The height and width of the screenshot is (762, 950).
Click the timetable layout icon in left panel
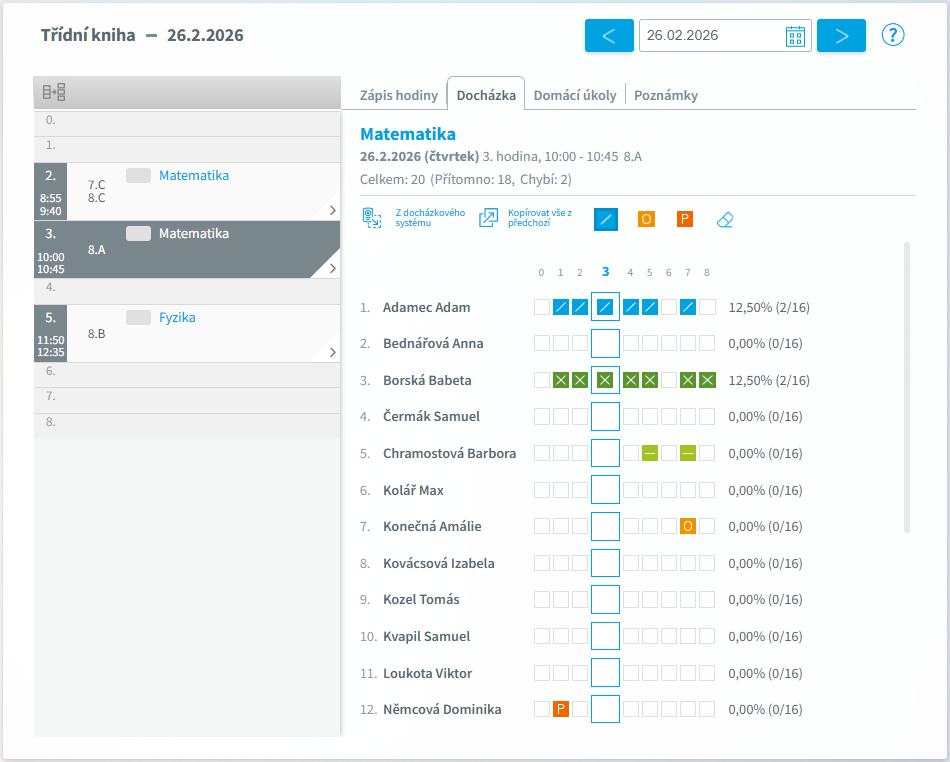pos(54,92)
